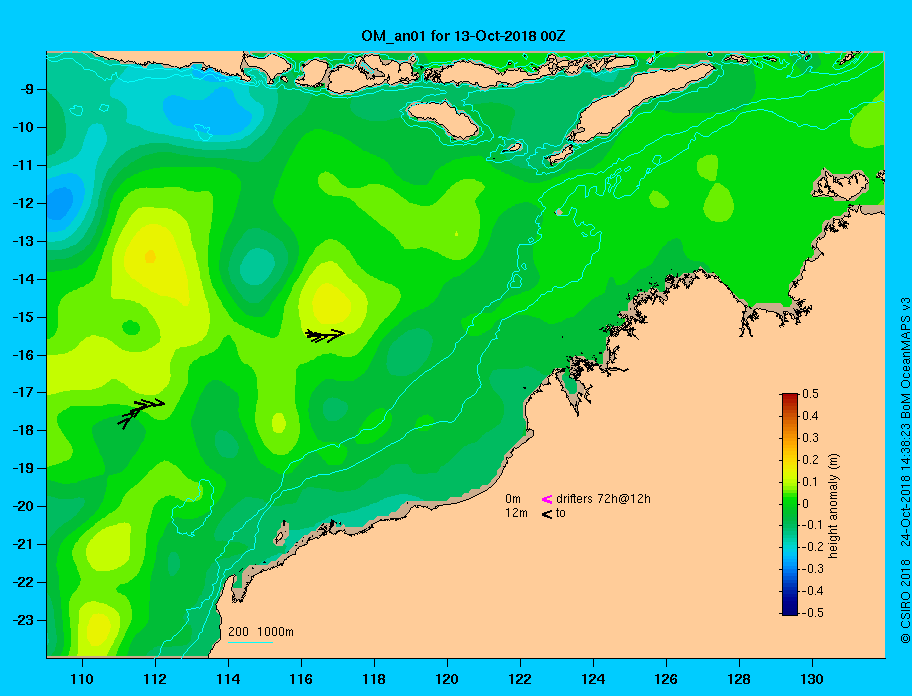The height and width of the screenshot is (696, 912).
Task: Click the longitude axis label '120'
Action: [x=447, y=679]
